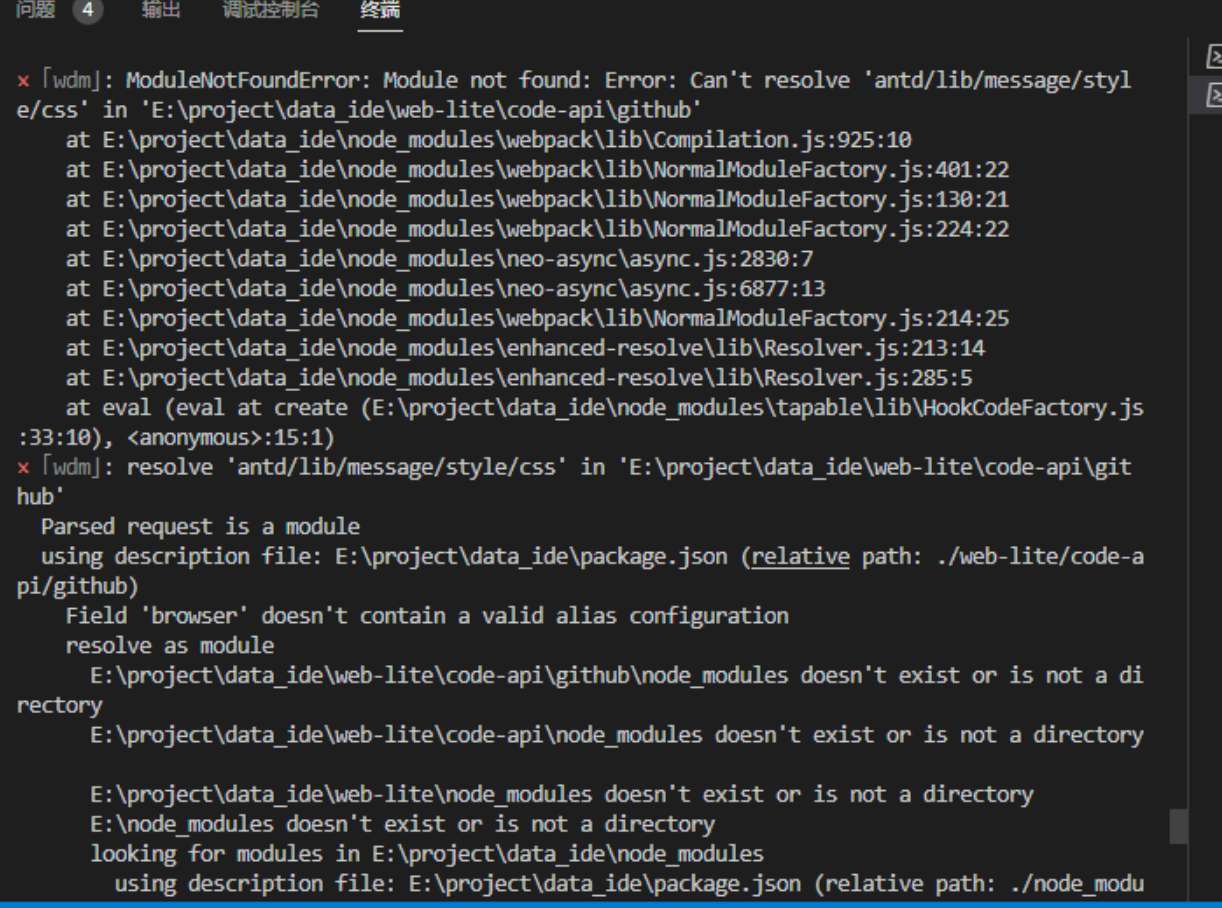Click the NormalModuleFactory.js:401:22 stack line

(537, 170)
